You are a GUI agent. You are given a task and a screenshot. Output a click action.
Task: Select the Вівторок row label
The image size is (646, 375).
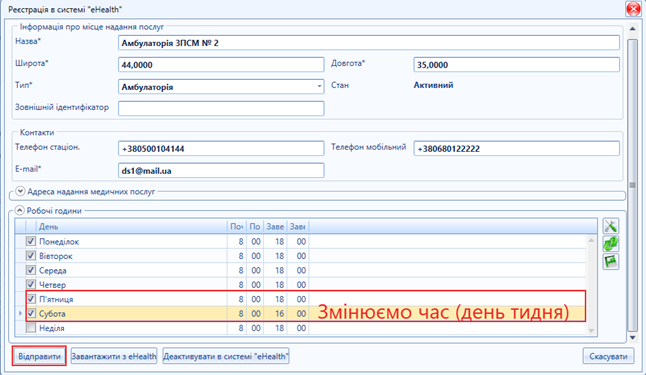[x=56, y=256]
